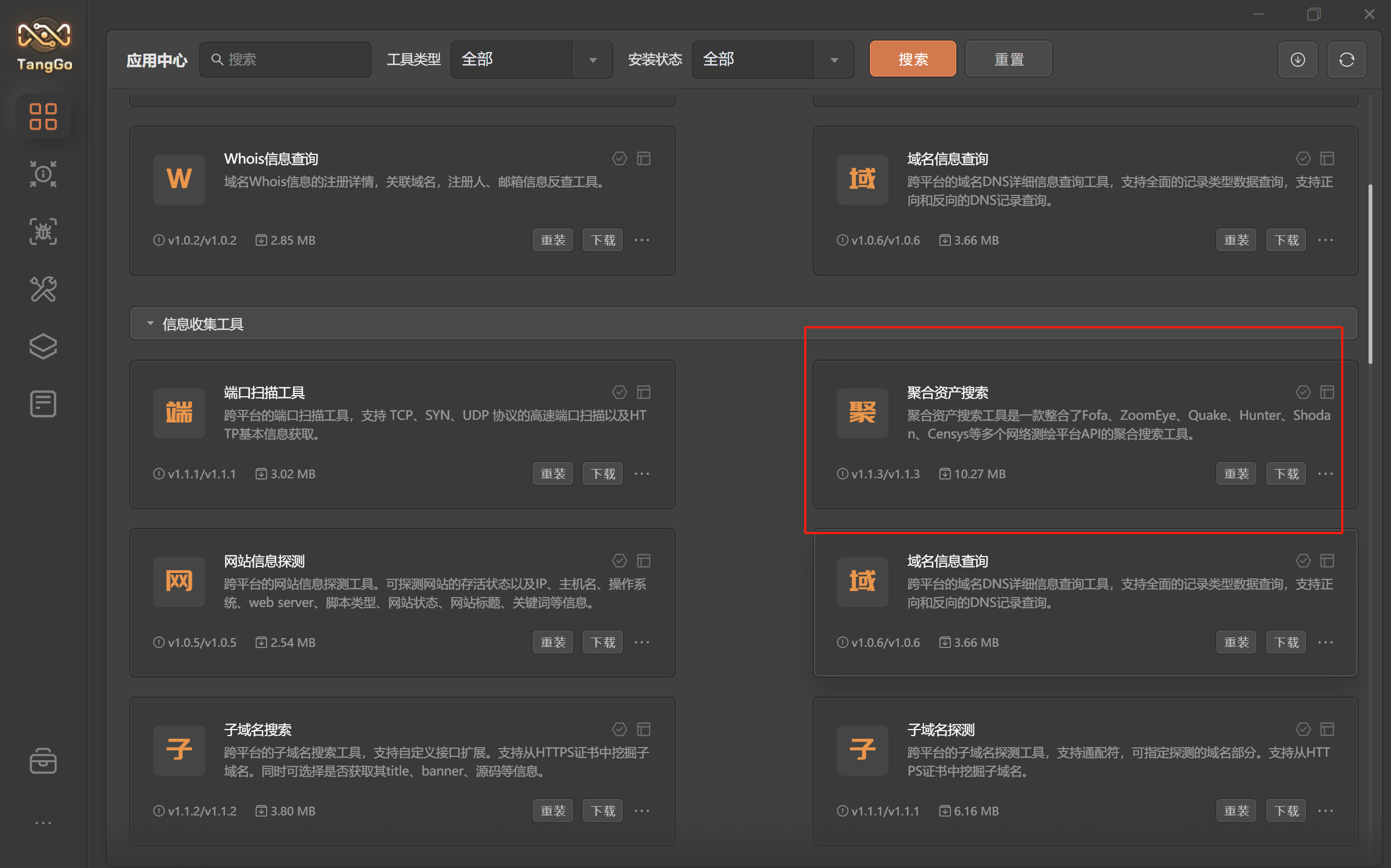Click 下载 on Whois信息查询 card
The width and height of the screenshot is (1391, 868).
(x=603, y=240)
